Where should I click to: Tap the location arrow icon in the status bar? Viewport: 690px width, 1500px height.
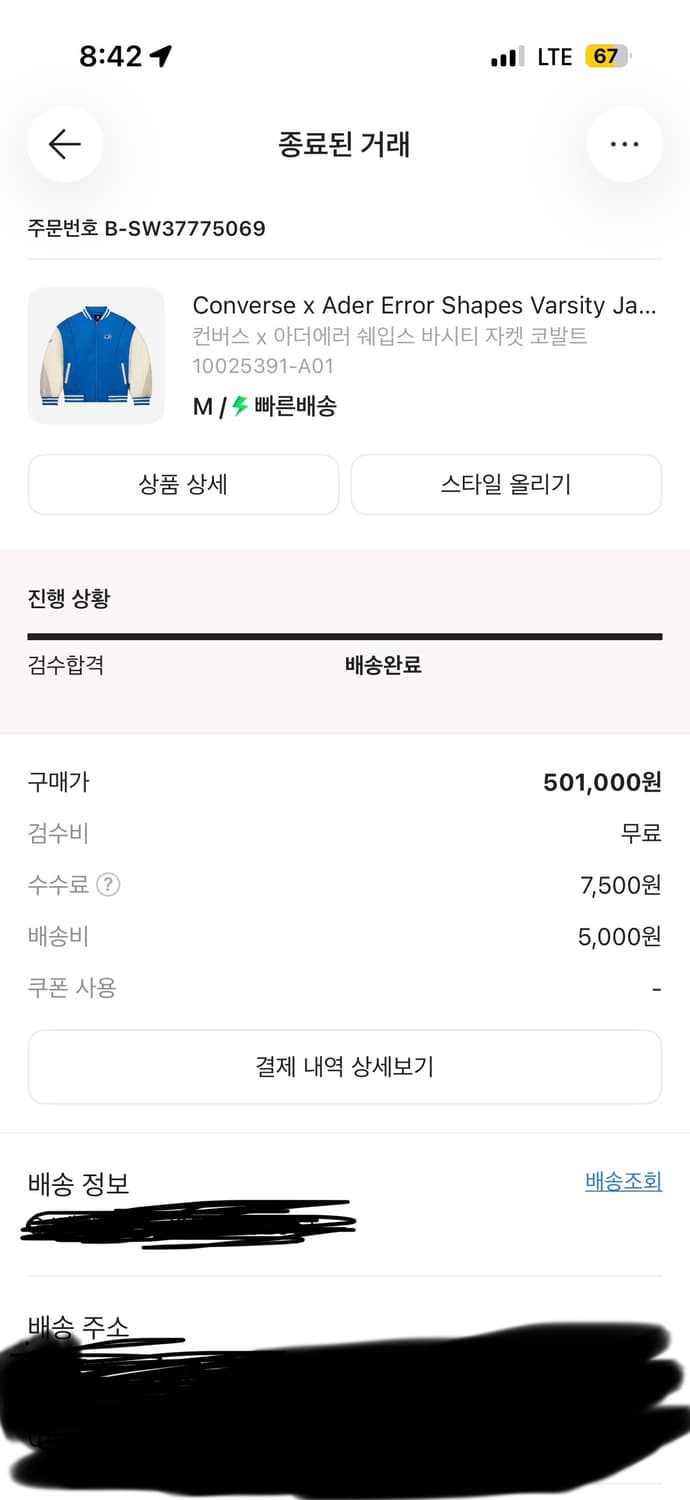coord(163,56)
